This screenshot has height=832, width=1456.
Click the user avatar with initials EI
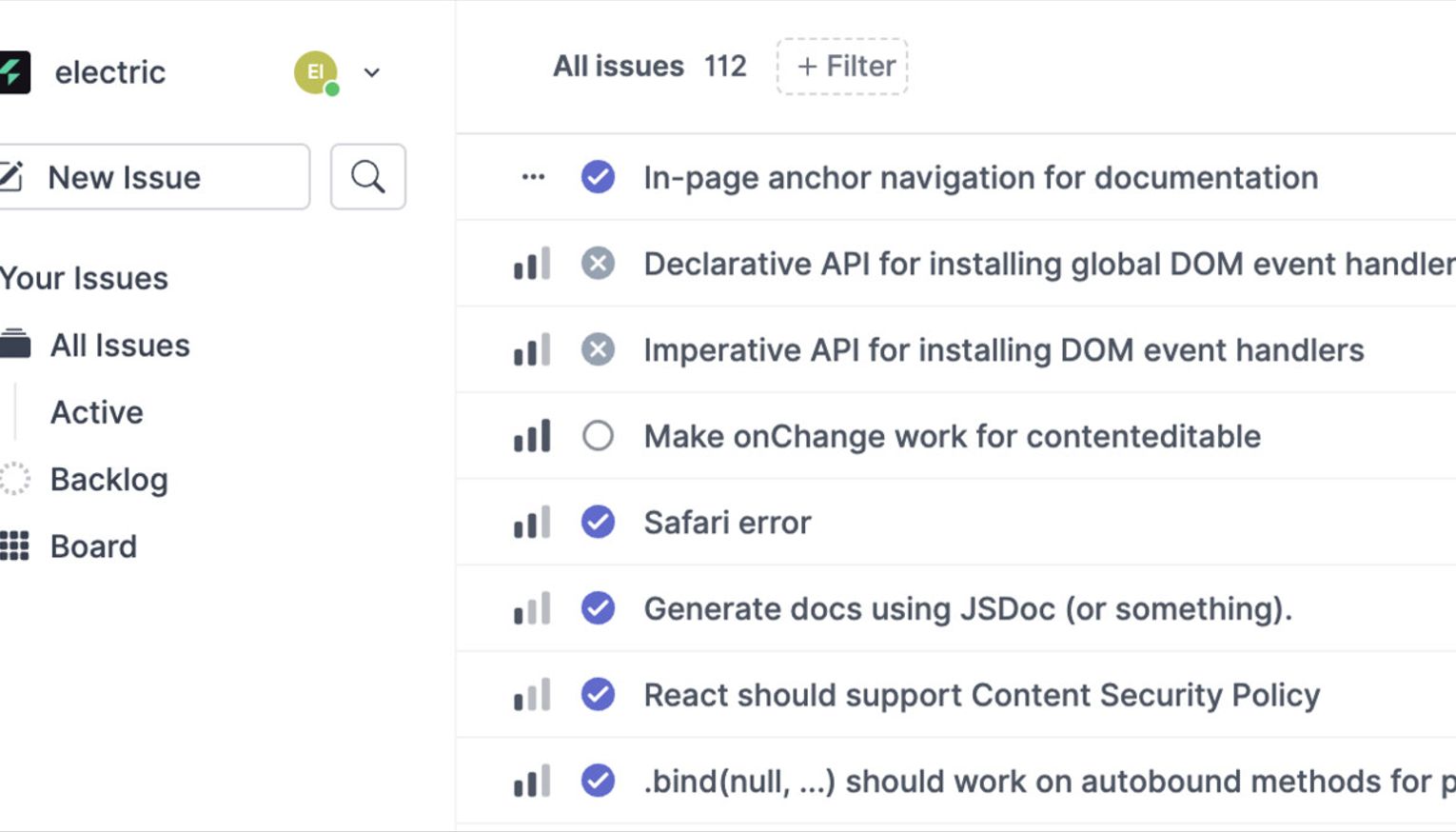(x=316, y=72)
